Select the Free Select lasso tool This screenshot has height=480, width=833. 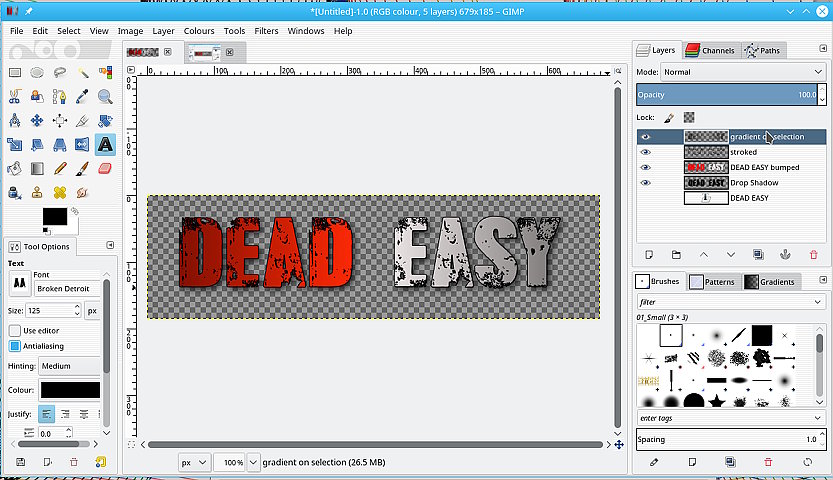coord(60,73)
